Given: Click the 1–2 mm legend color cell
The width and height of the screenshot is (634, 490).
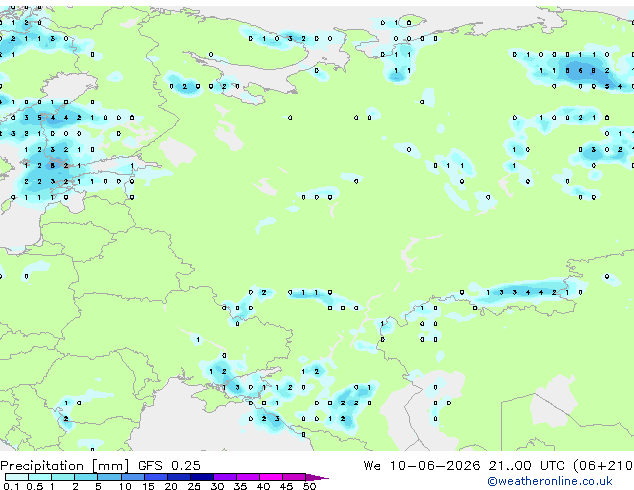Looking at the screenshot, I should point(63,477).
